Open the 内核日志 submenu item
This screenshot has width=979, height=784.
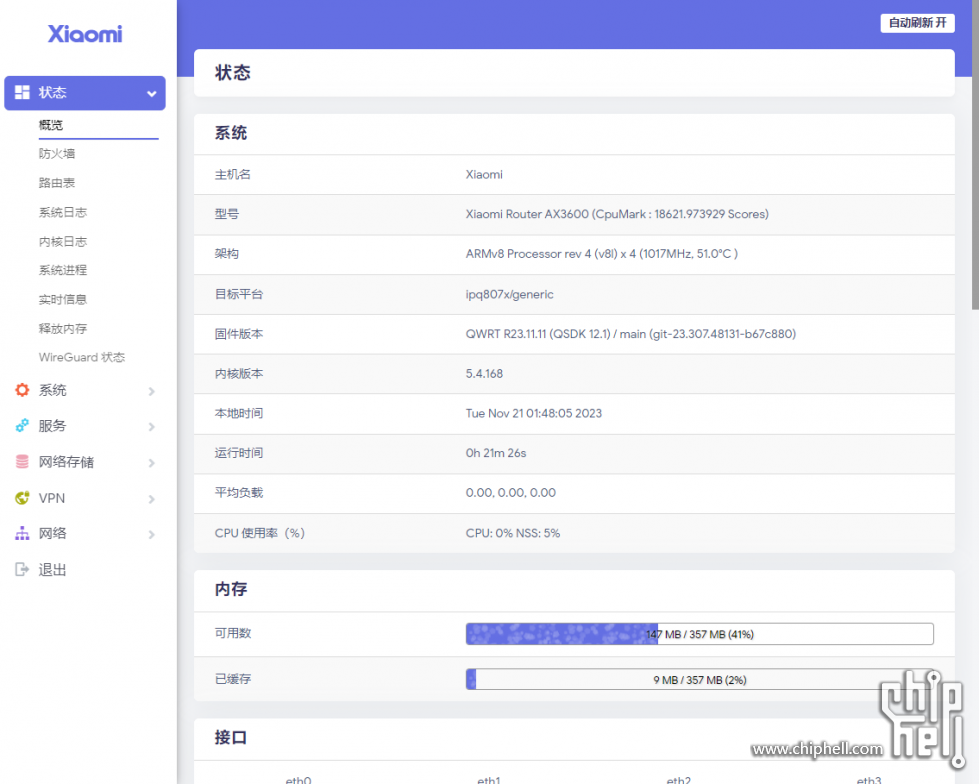62,242
